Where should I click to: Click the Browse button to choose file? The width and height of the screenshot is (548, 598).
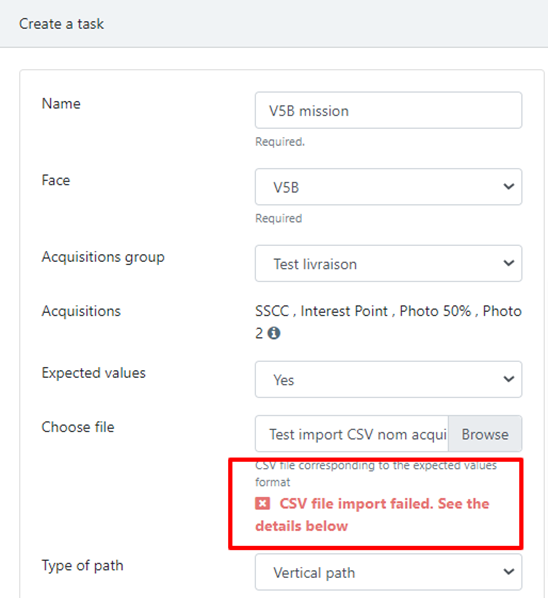coord(485,434)
